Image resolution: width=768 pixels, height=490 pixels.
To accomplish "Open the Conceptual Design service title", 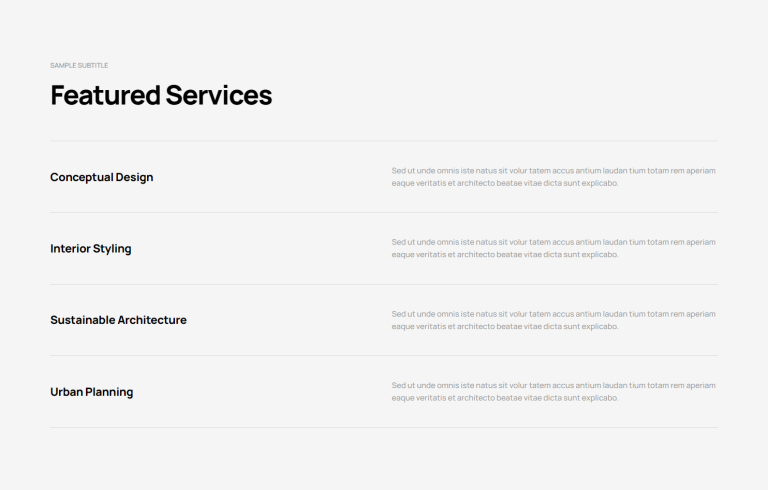I will tap(101, 177).
